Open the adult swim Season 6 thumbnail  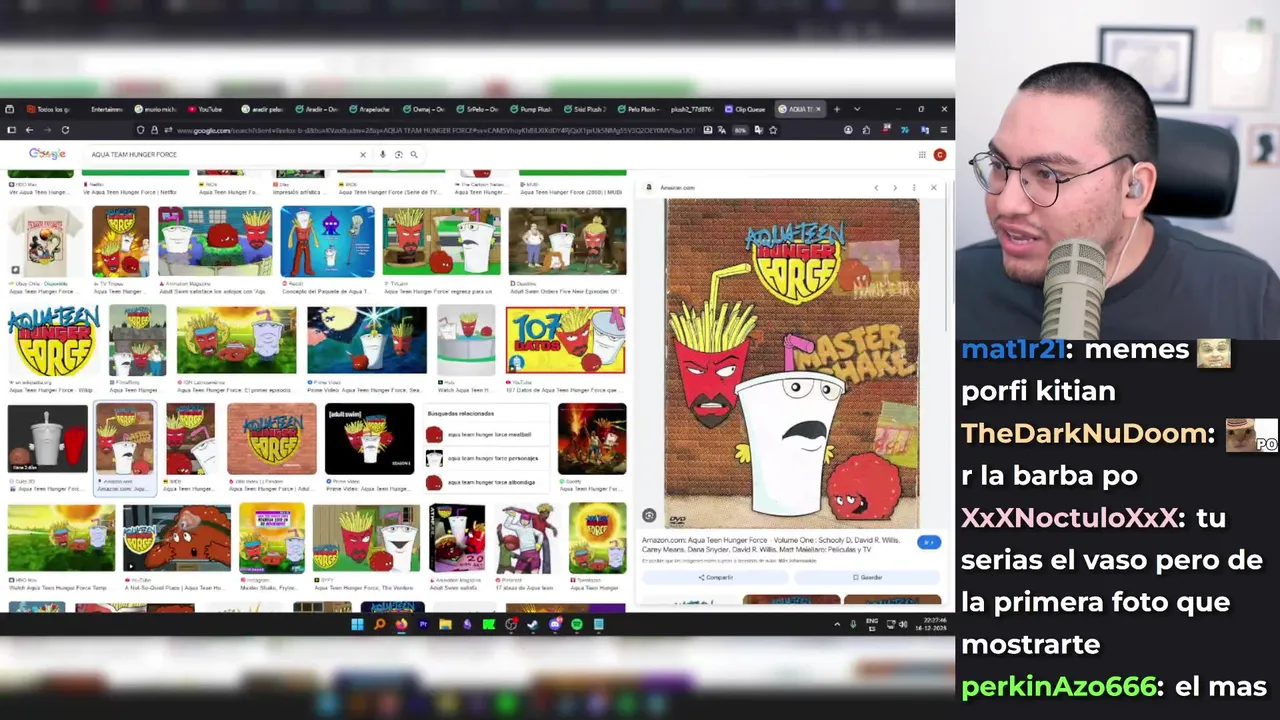tap(369, 438)
